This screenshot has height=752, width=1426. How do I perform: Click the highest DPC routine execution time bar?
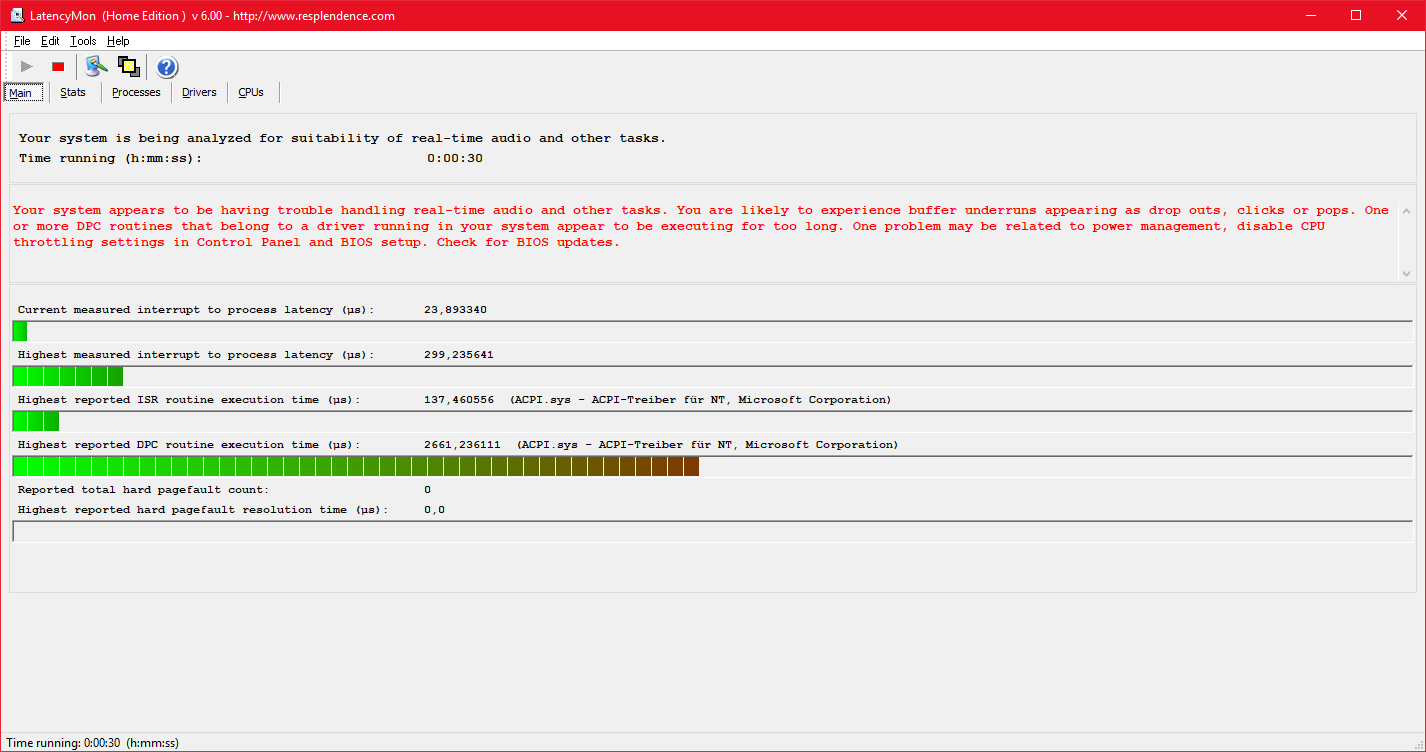(x=713, y=466)
